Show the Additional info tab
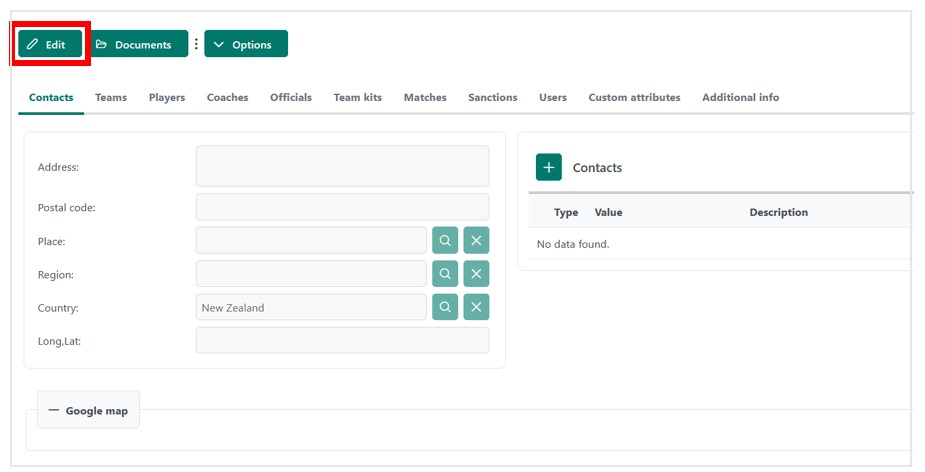This screenshot has height=472, width=925. click(740, 97)
